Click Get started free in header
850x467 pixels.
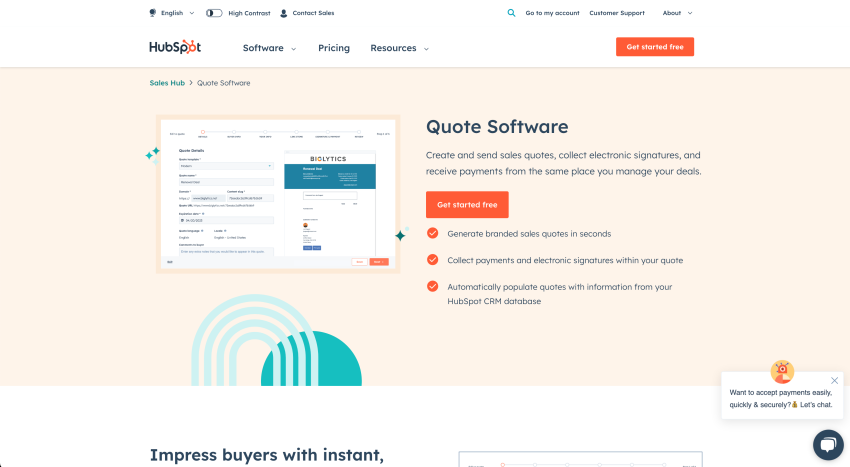pos(655,47)
